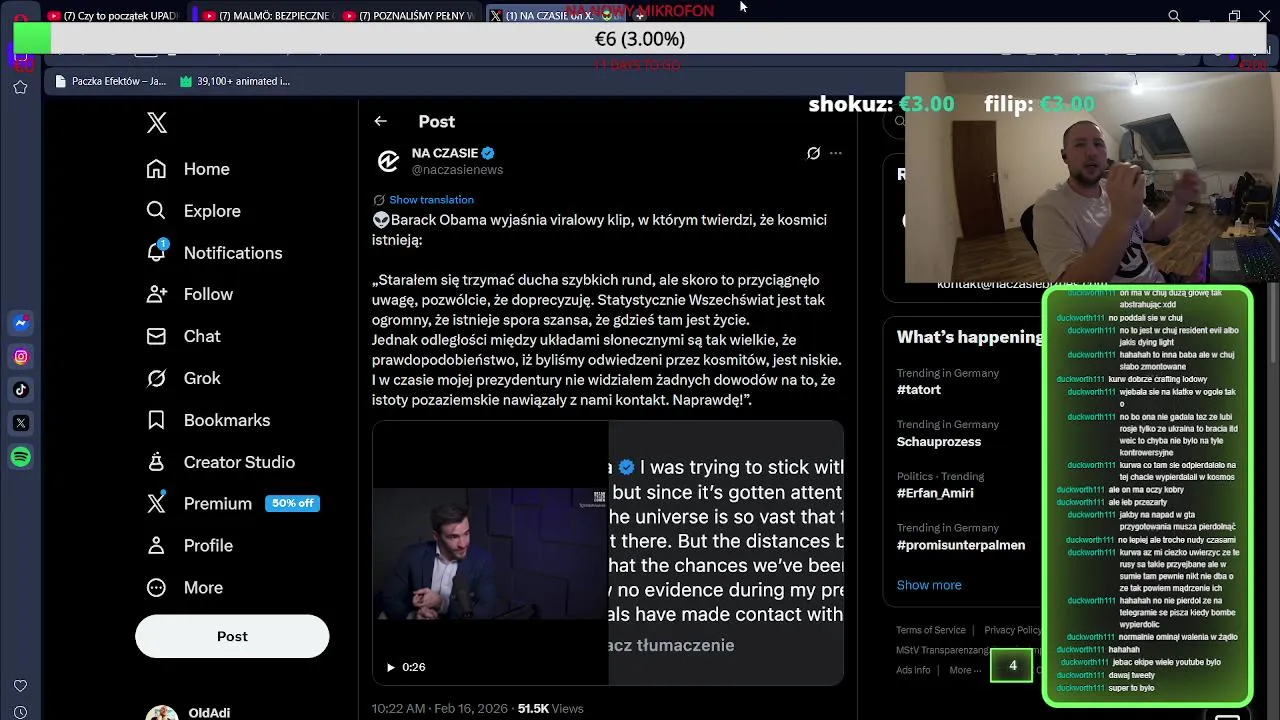Switch to the 'Czy to początek UPAD' YouTube tab
Image resolution: width=1280 pixels, height=720 pixels.
[113, 16]
